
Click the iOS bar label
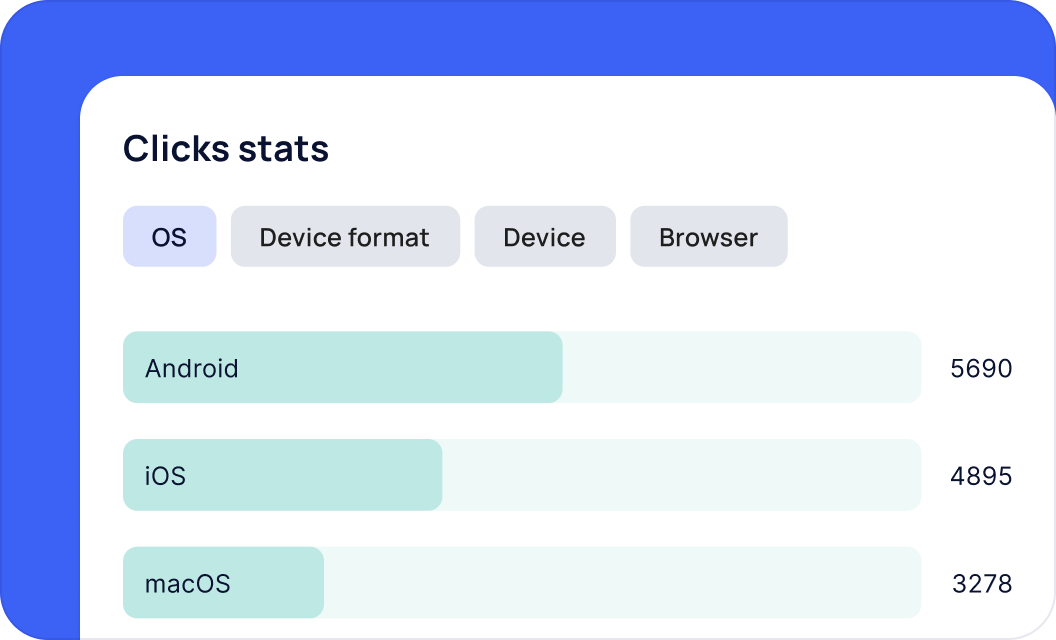[166, 476]
